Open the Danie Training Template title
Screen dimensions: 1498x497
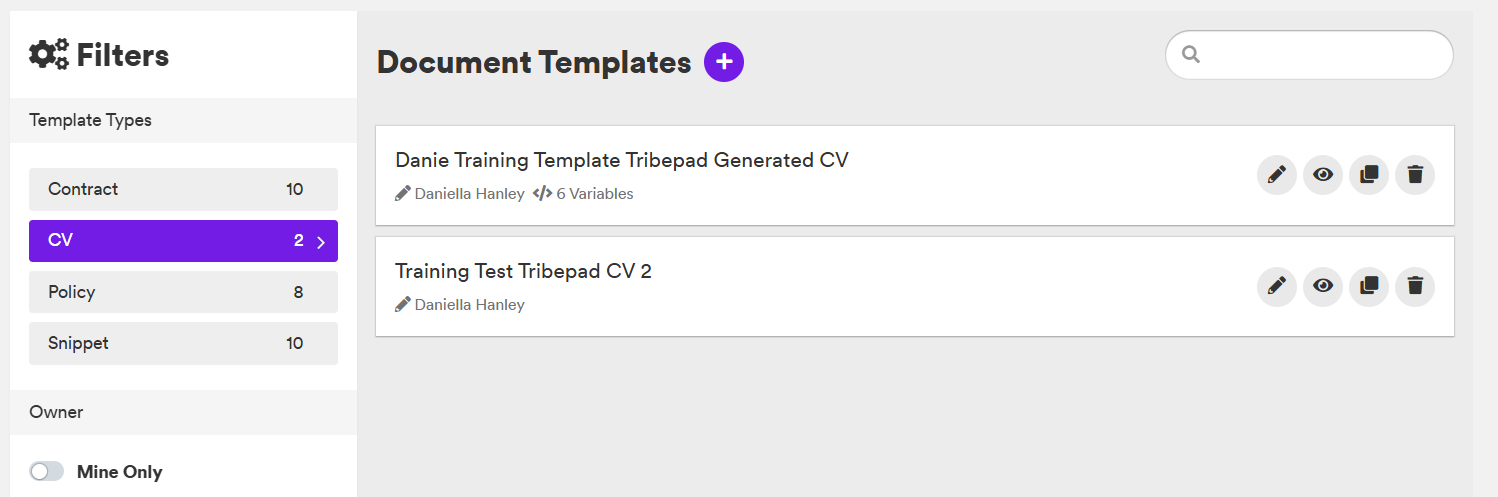[622, 160]
